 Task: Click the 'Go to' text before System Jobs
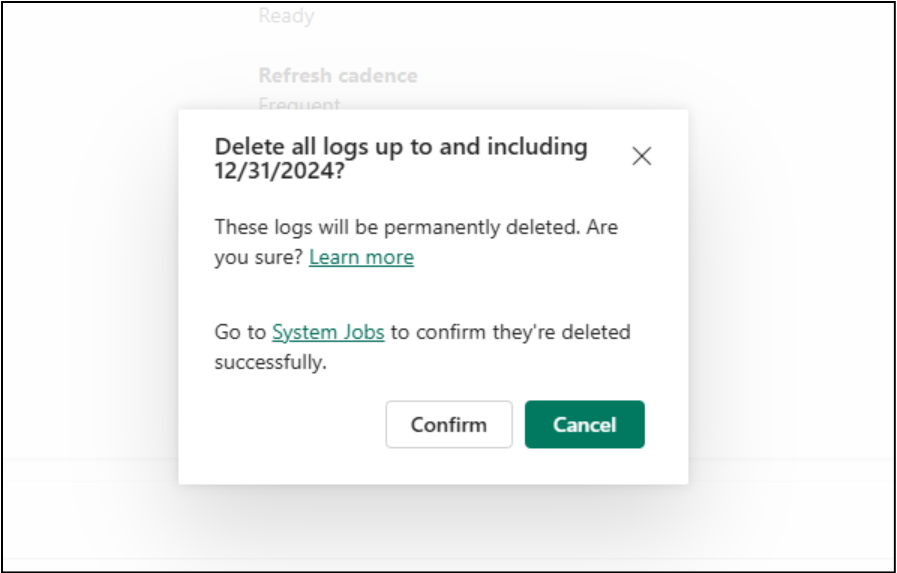tap(240, 332)
